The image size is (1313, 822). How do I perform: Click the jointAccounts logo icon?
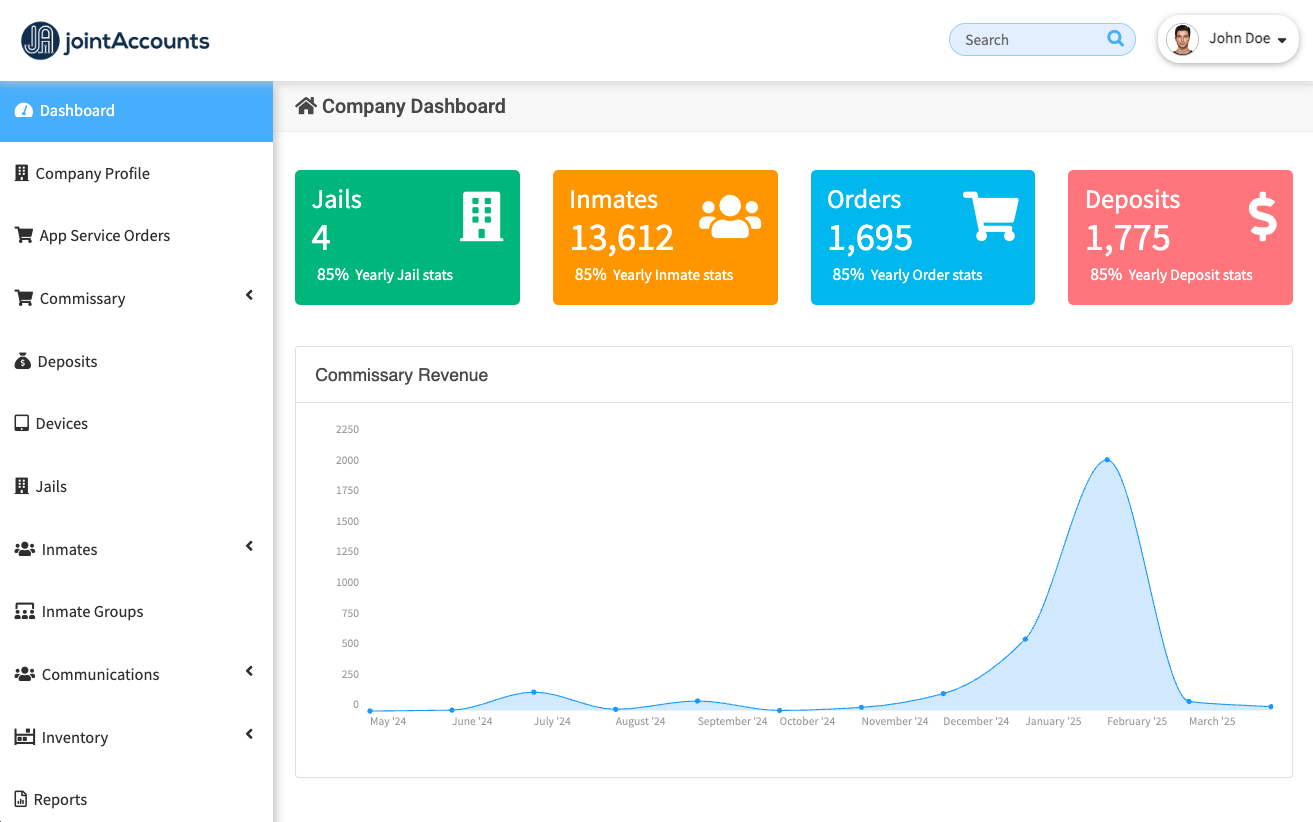coord(40,41)
